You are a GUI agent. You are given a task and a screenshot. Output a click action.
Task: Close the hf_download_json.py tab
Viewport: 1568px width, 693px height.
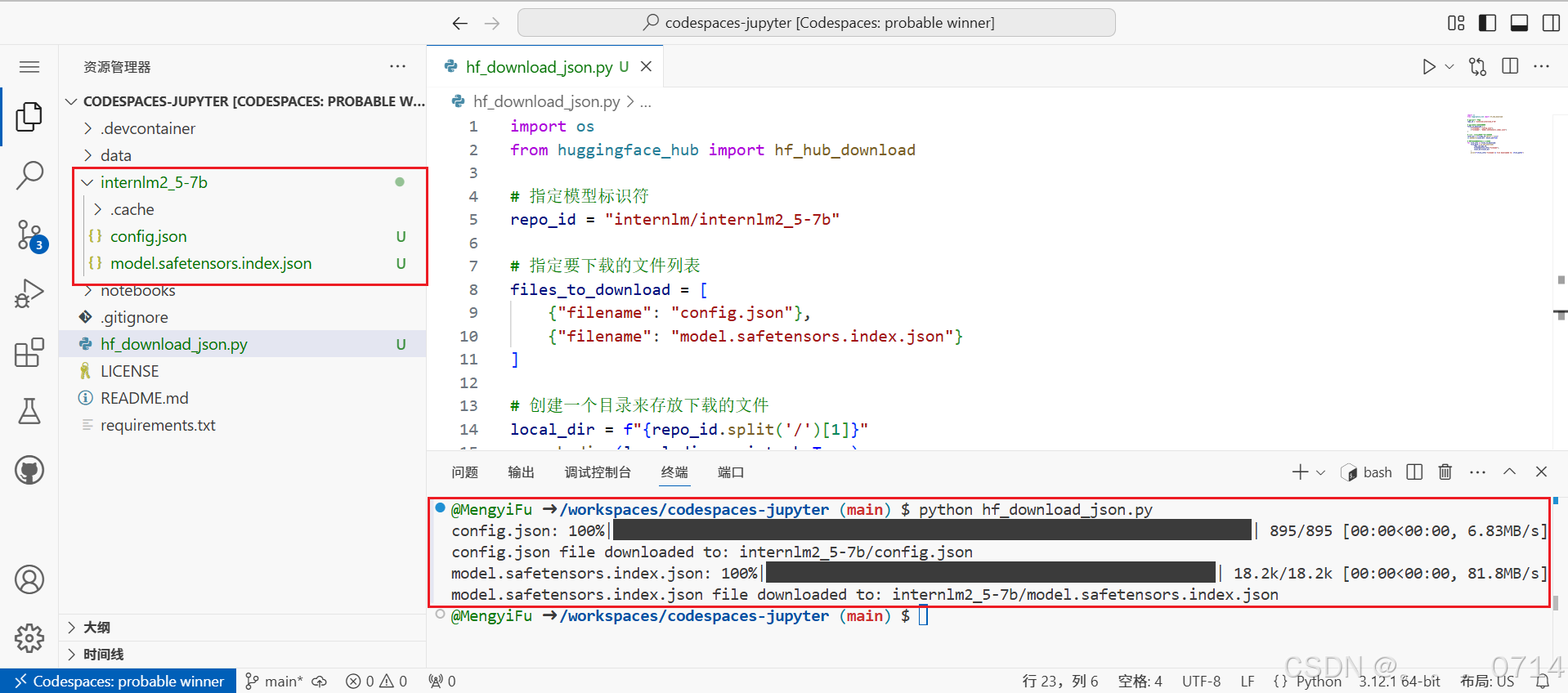click(646, 67)
